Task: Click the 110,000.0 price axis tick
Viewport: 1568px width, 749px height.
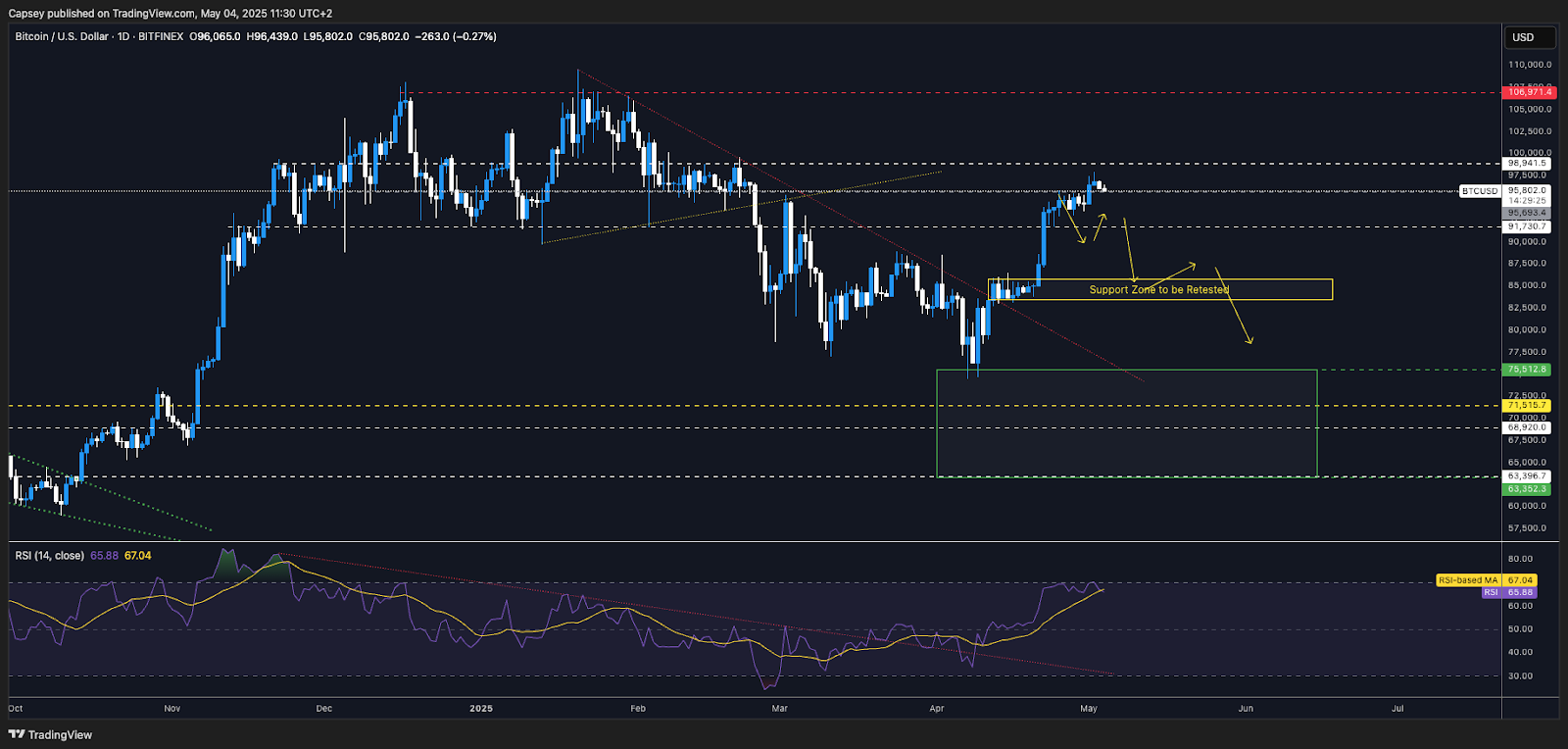Action: pyautogui.click(x=1529, y=65)
